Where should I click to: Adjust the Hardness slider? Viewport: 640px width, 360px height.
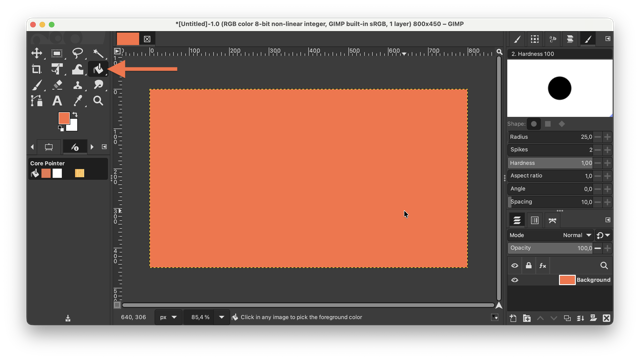550,163
